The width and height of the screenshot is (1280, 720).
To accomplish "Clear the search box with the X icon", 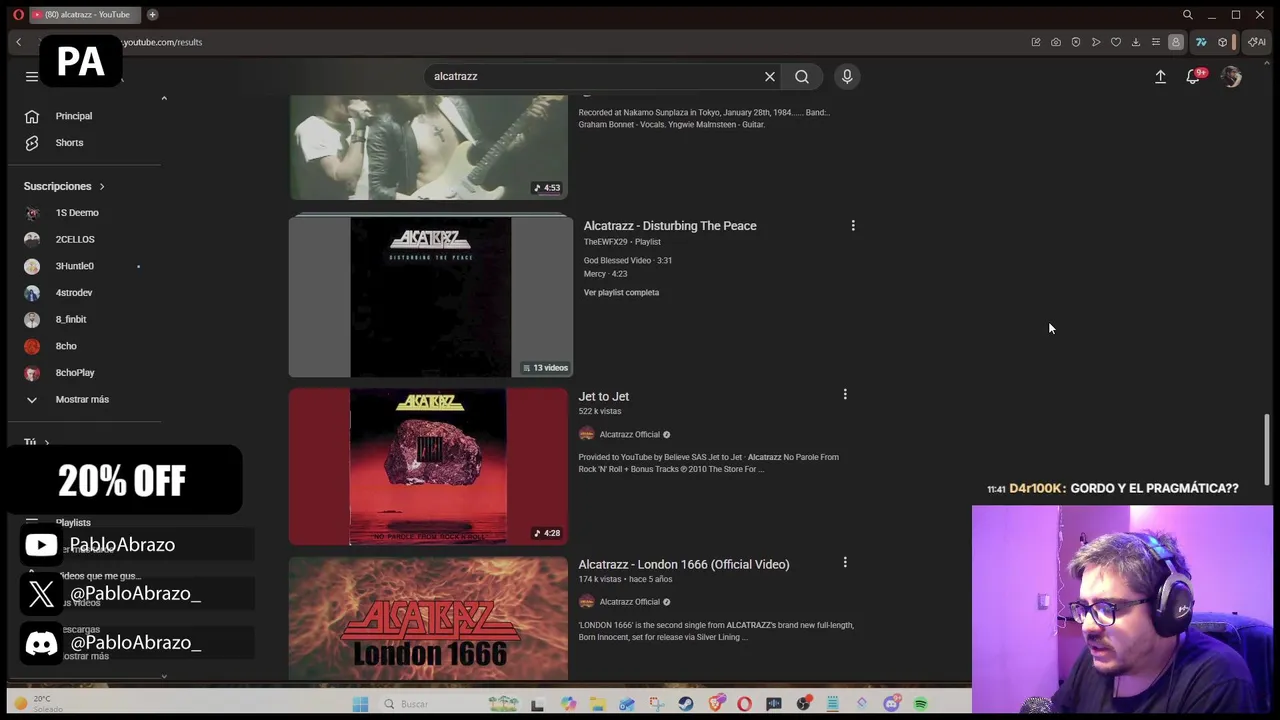I will tap(770, 76).
